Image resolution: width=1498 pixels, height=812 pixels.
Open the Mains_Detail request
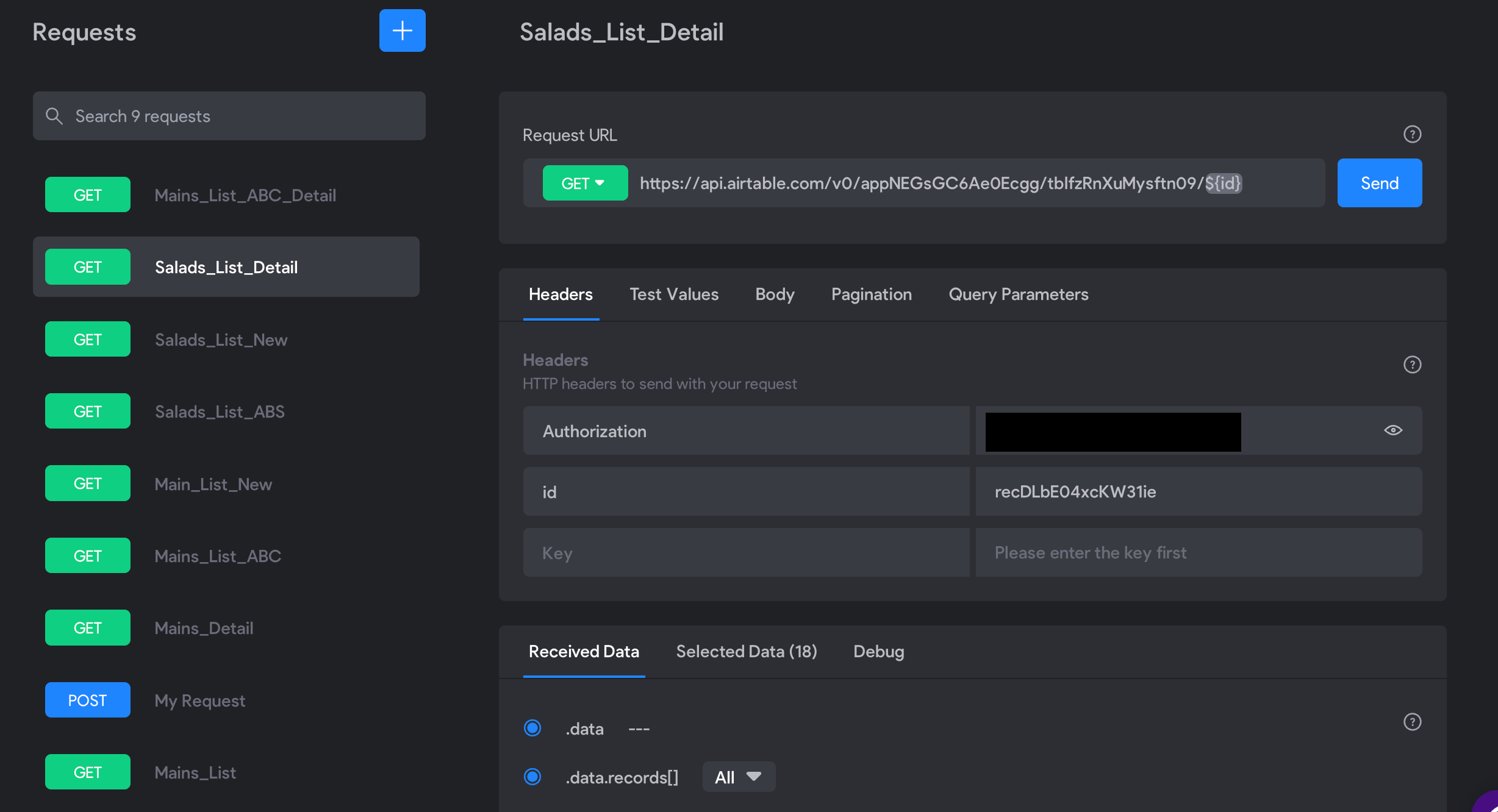pyautogui.click(x=226, y=628)
